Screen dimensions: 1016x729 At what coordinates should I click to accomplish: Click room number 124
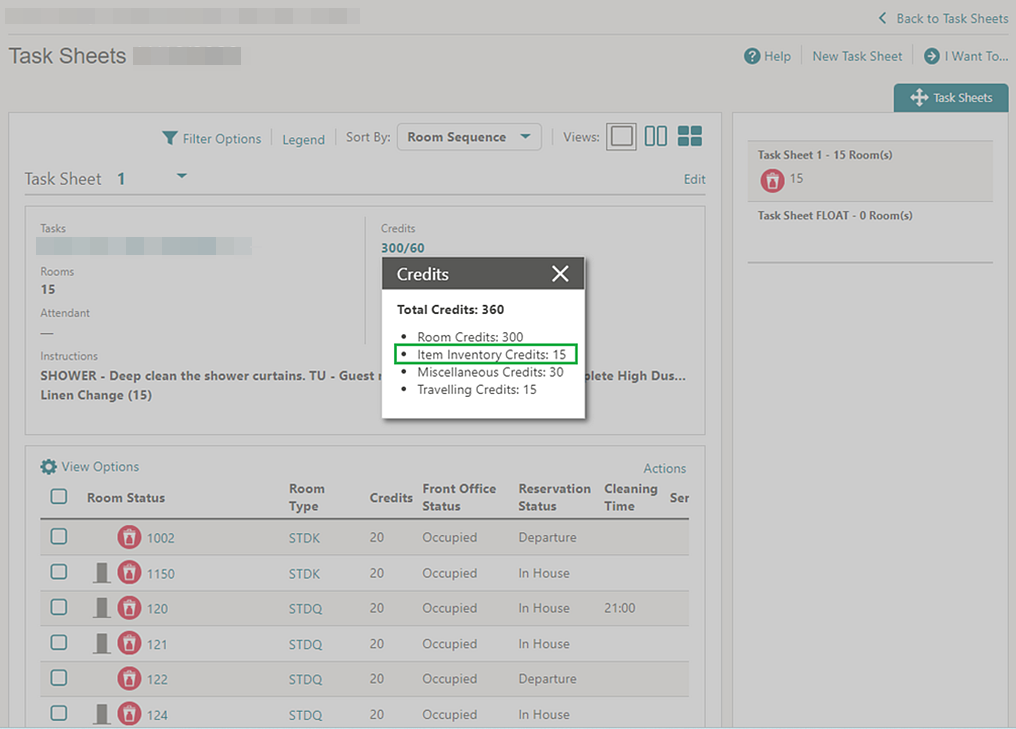(x=157, y=715)
